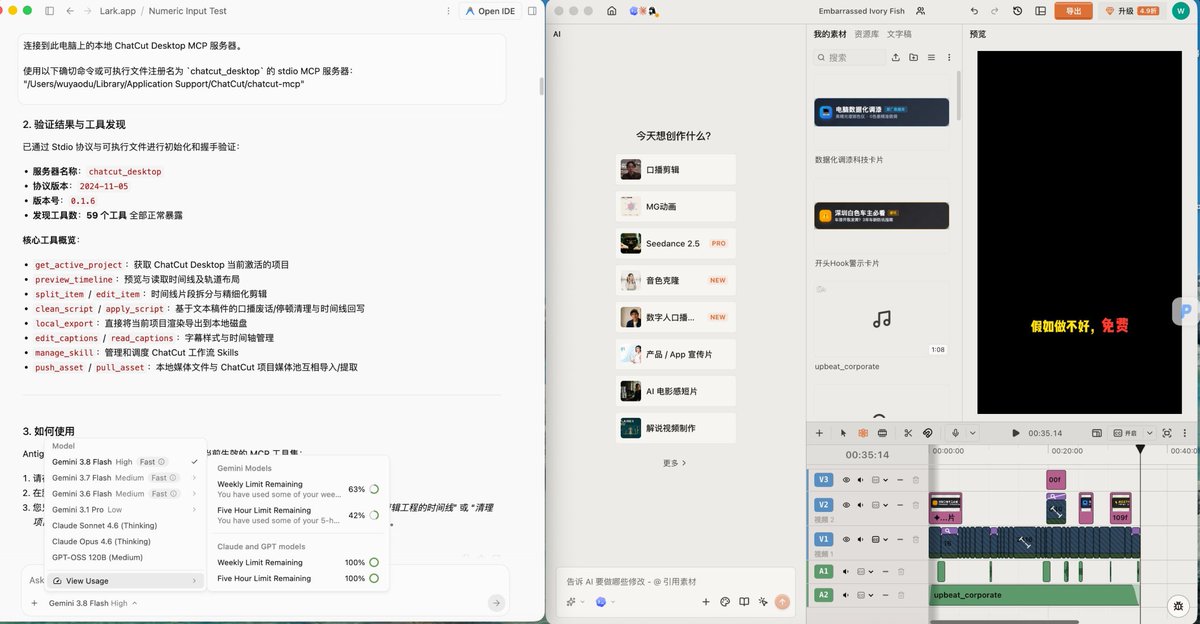Send message in ChatCut AI box
1200x624 pixels.
782,602
